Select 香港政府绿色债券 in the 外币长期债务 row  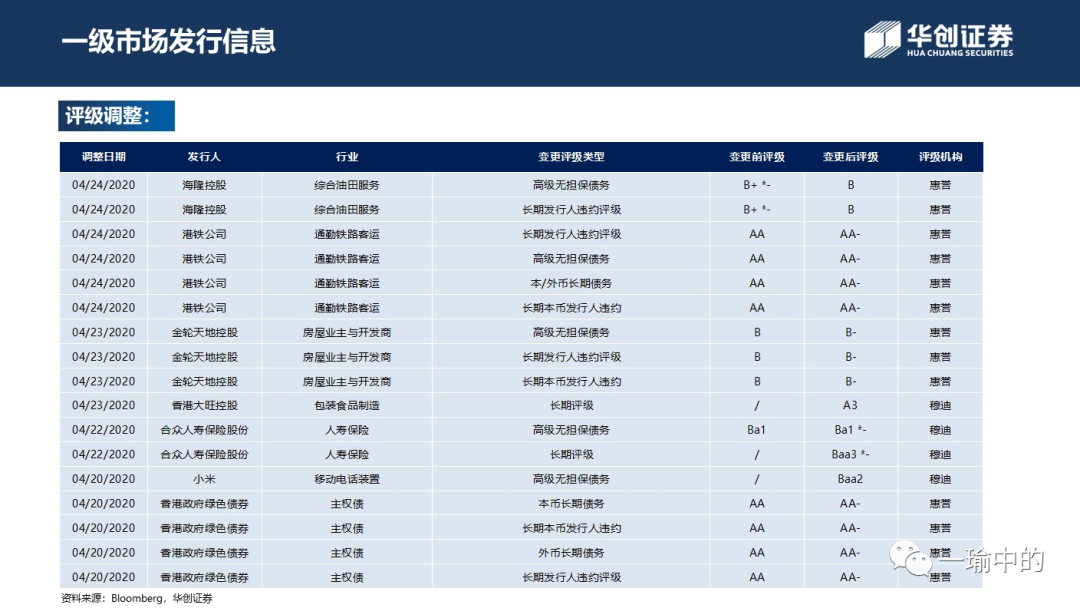205,553
